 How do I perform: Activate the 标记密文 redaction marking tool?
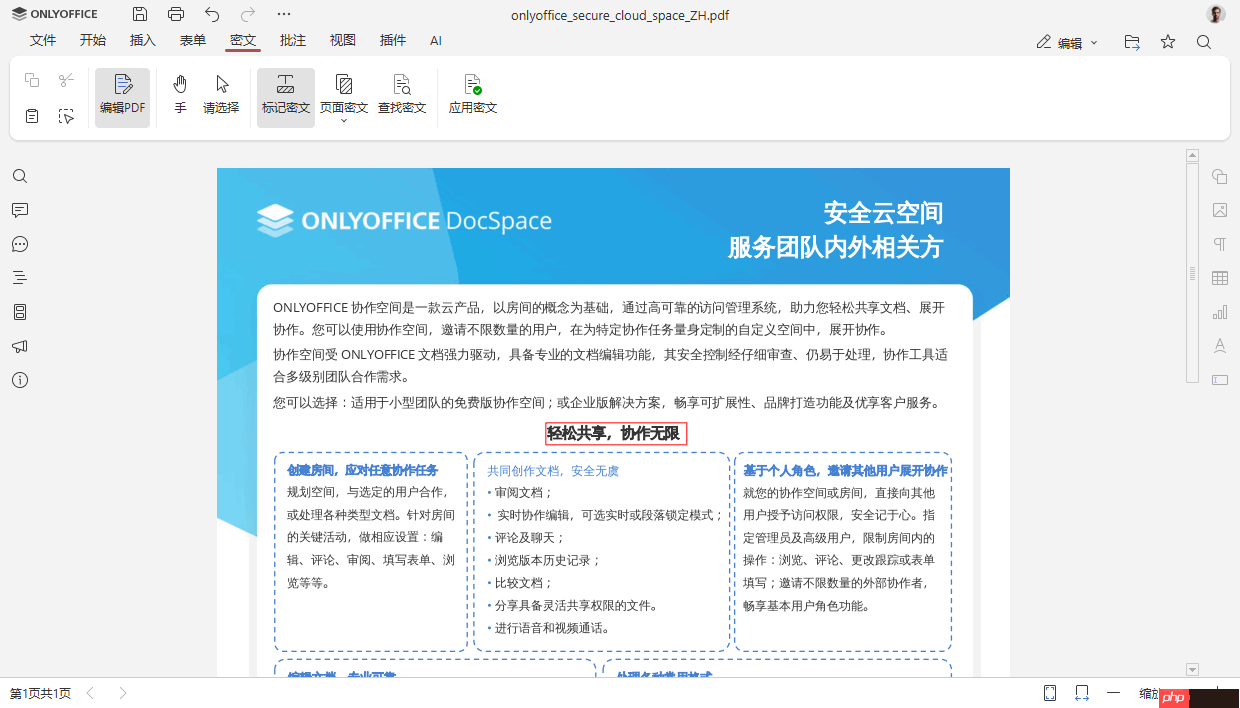(x=285, y=95)
